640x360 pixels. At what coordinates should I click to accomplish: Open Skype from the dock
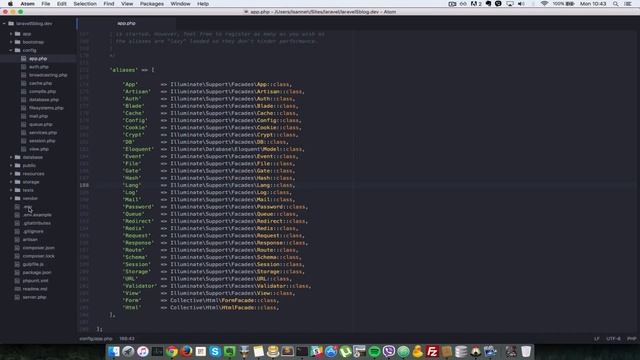pos(215,351)
